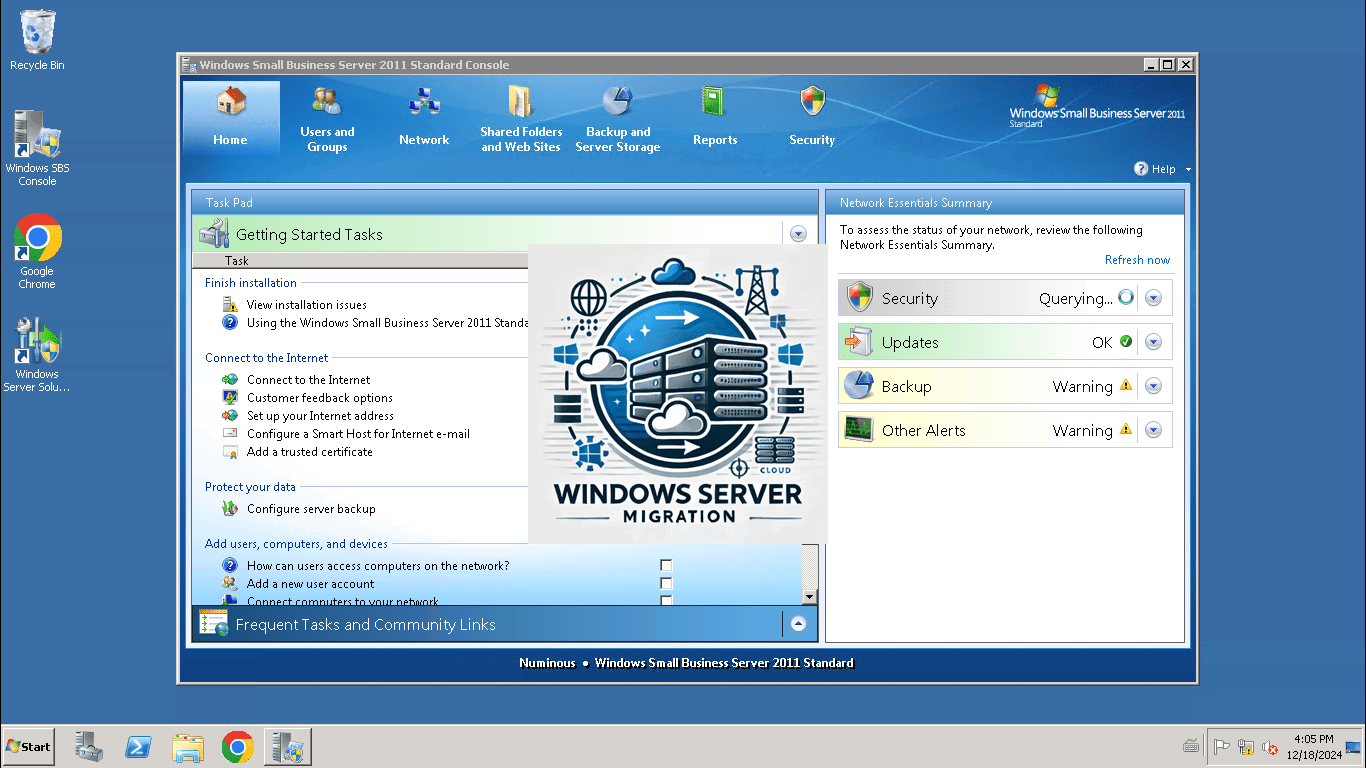Viewport: 1366px width, 768px height.
Task: Open Add a trusted certificate task
Action: tap(310, 452)
